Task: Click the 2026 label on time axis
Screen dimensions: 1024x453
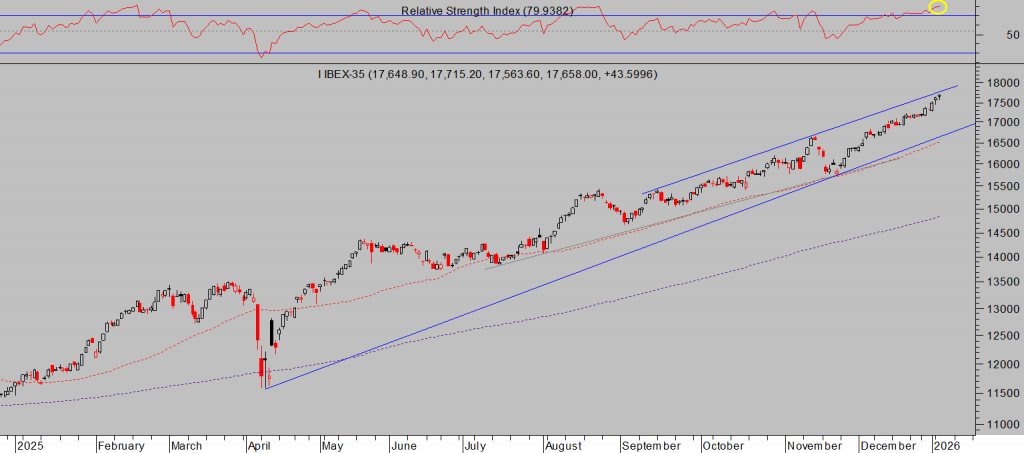Action: click(948, 446)
